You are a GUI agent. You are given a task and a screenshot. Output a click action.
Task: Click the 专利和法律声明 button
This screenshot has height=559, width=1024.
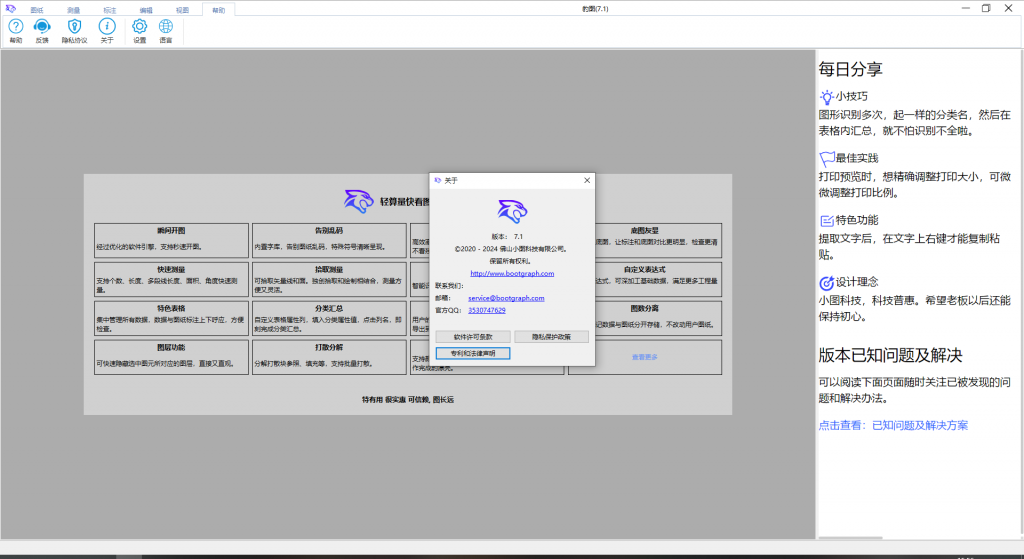tap(473, 353)
